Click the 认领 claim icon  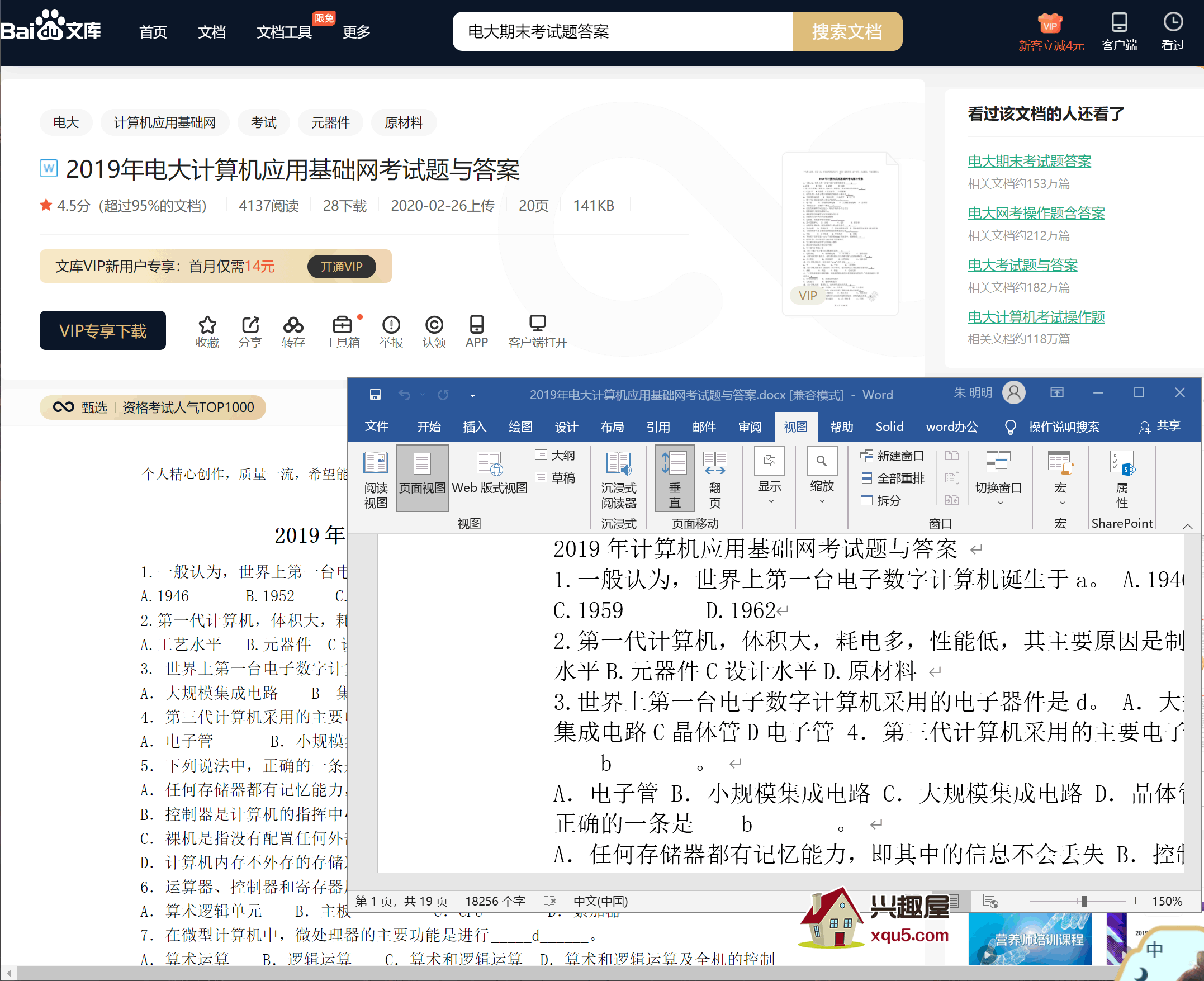pos(434,325)
